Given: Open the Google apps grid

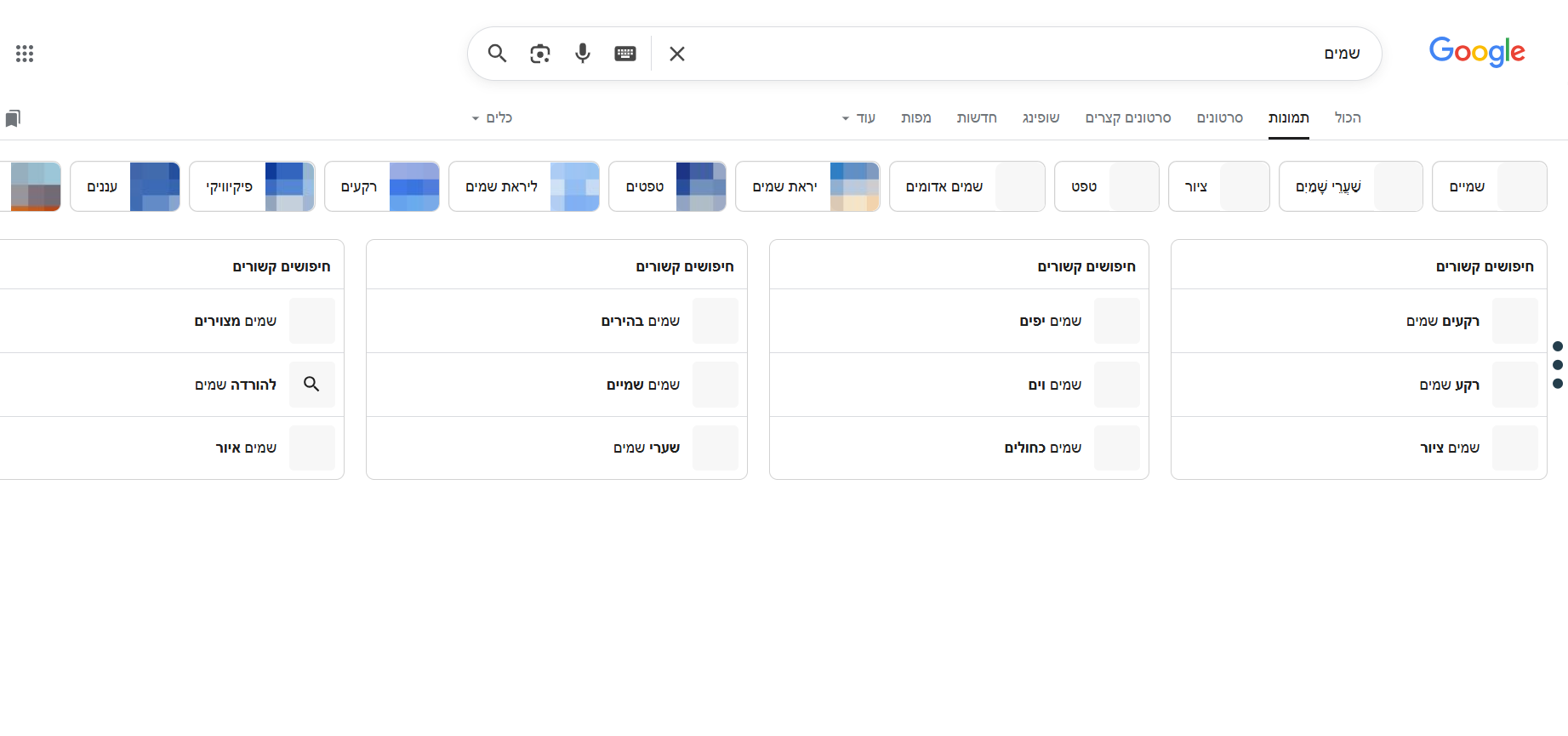Looking at the screenshot, I should (25, 54).
